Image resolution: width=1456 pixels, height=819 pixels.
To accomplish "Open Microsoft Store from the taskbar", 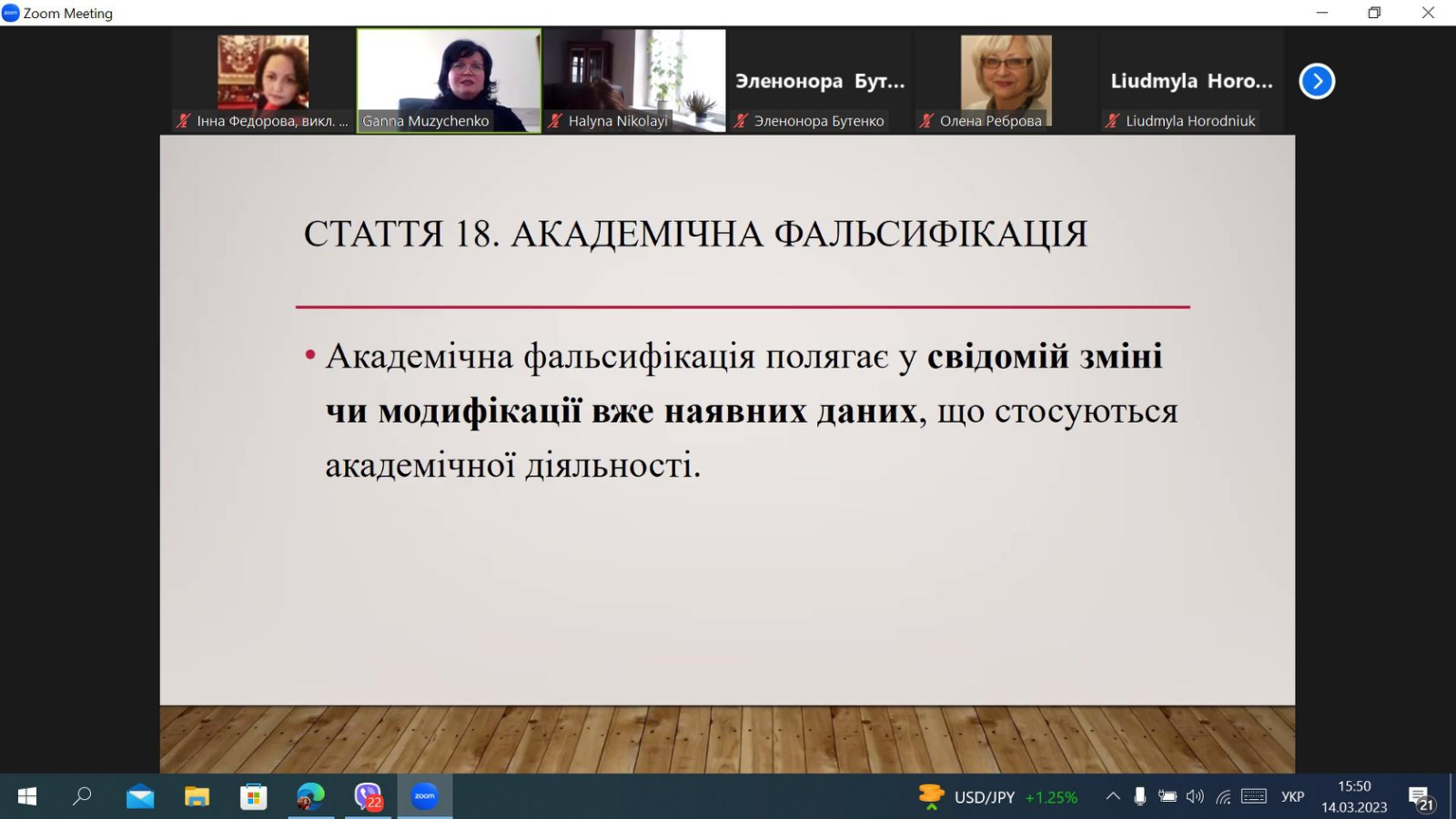I will coord(253,797).
